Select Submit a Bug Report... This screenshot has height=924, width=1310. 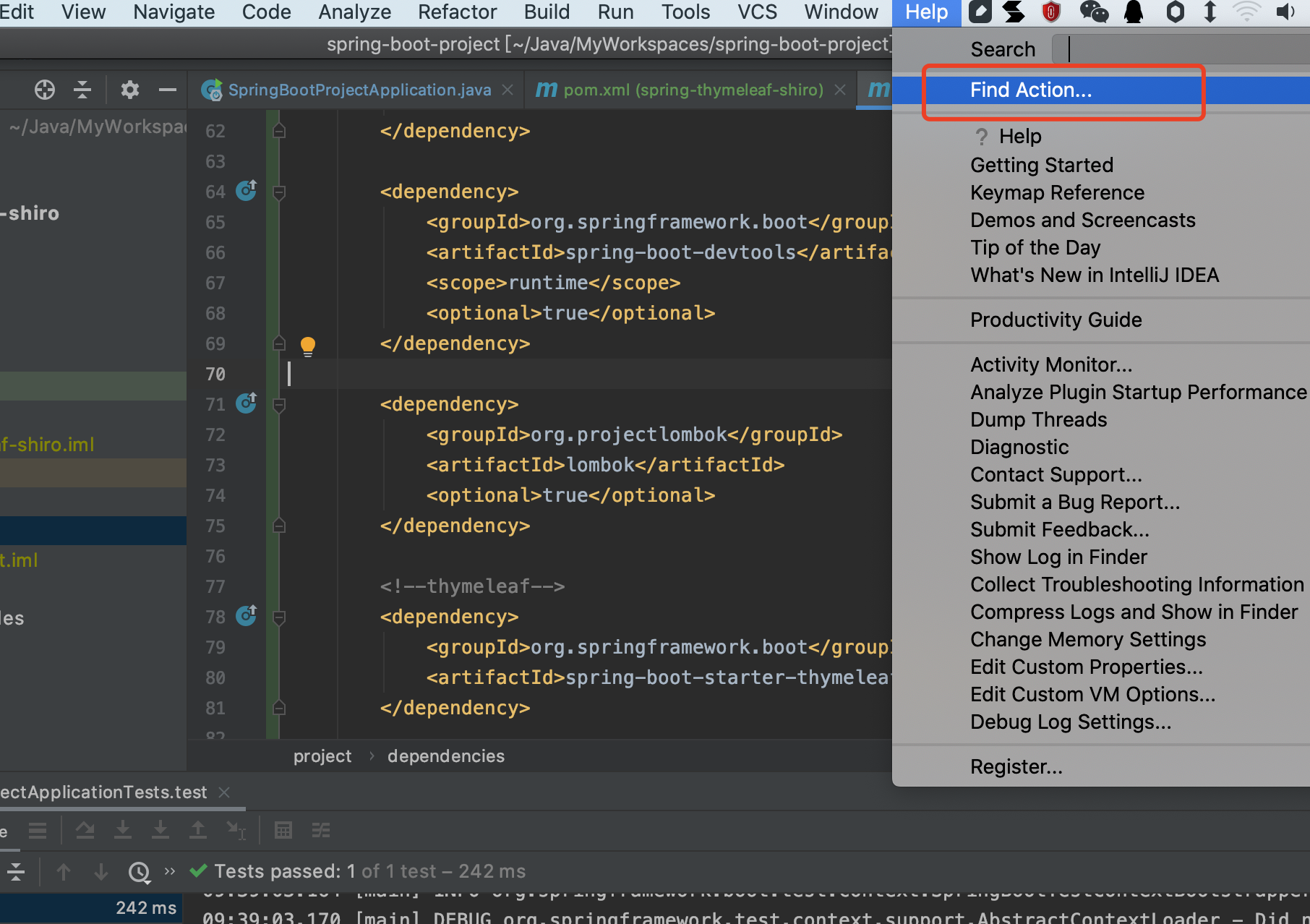tap(1101, 502)
